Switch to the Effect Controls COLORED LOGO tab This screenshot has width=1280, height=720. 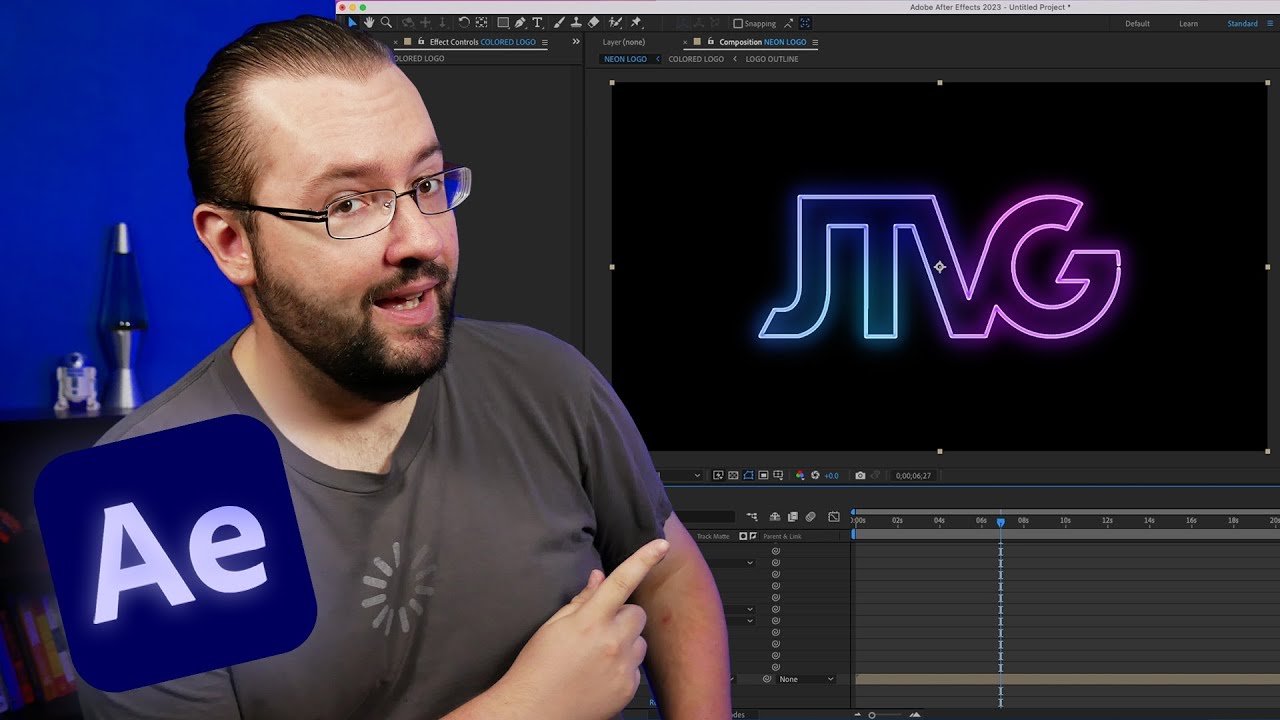tap(483, 42)
